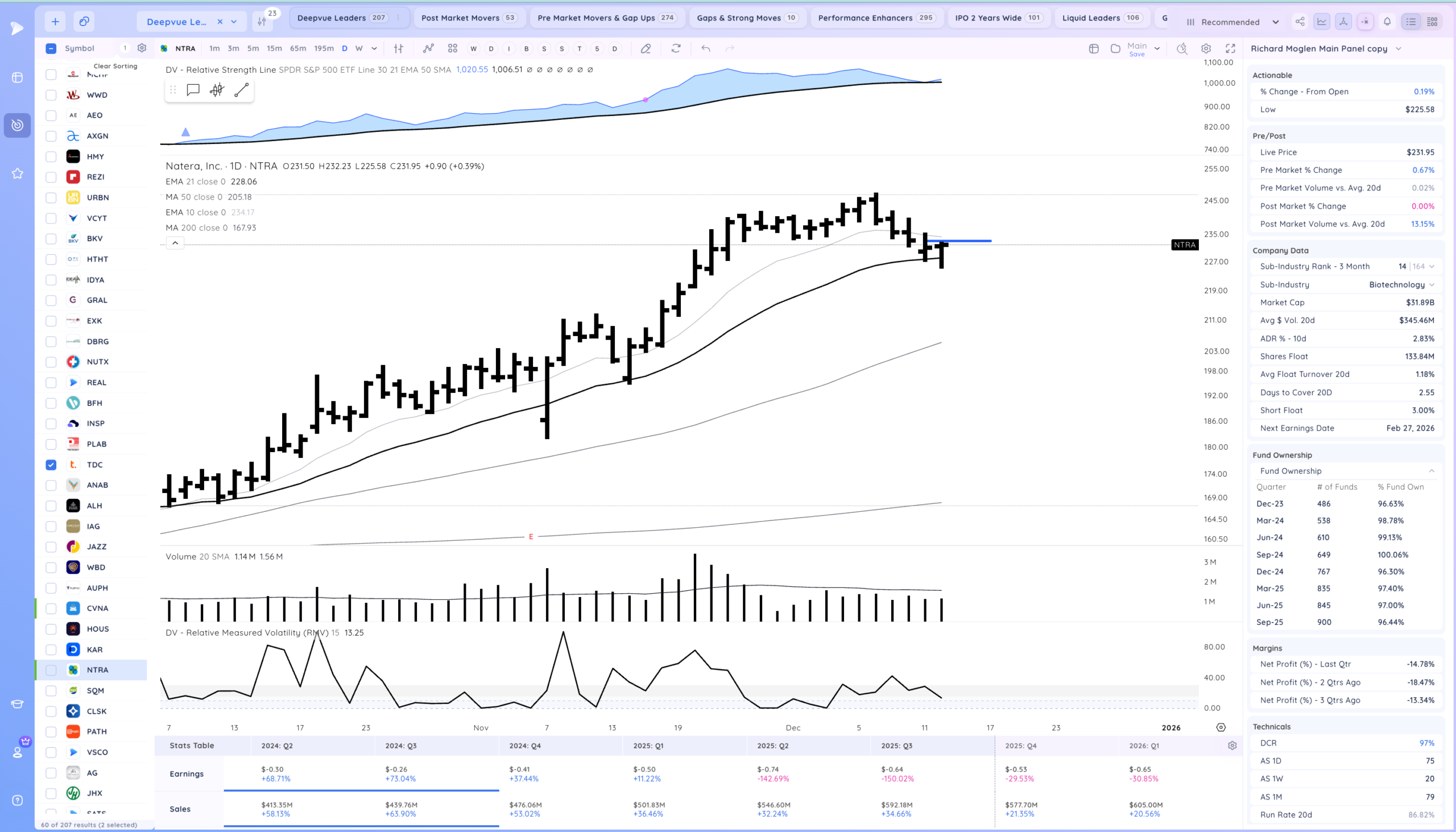Click the chart fullscreen expand icon
This screenshot has width=1456, height=832.
[x=1230, y=48]
